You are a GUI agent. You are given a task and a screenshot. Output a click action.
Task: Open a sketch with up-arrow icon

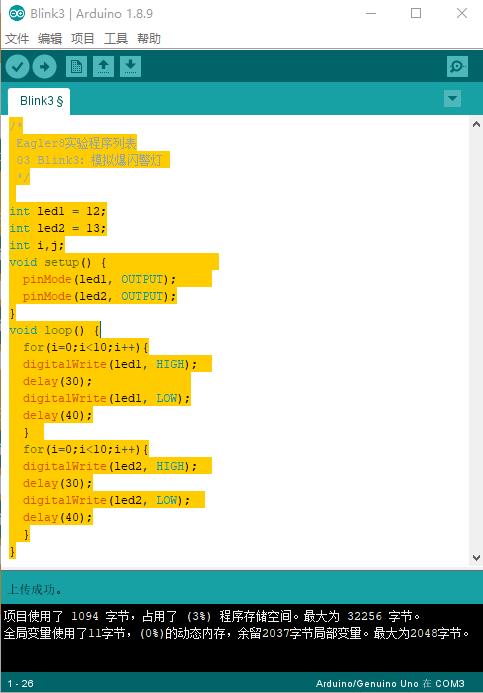(x=103, y=67)
